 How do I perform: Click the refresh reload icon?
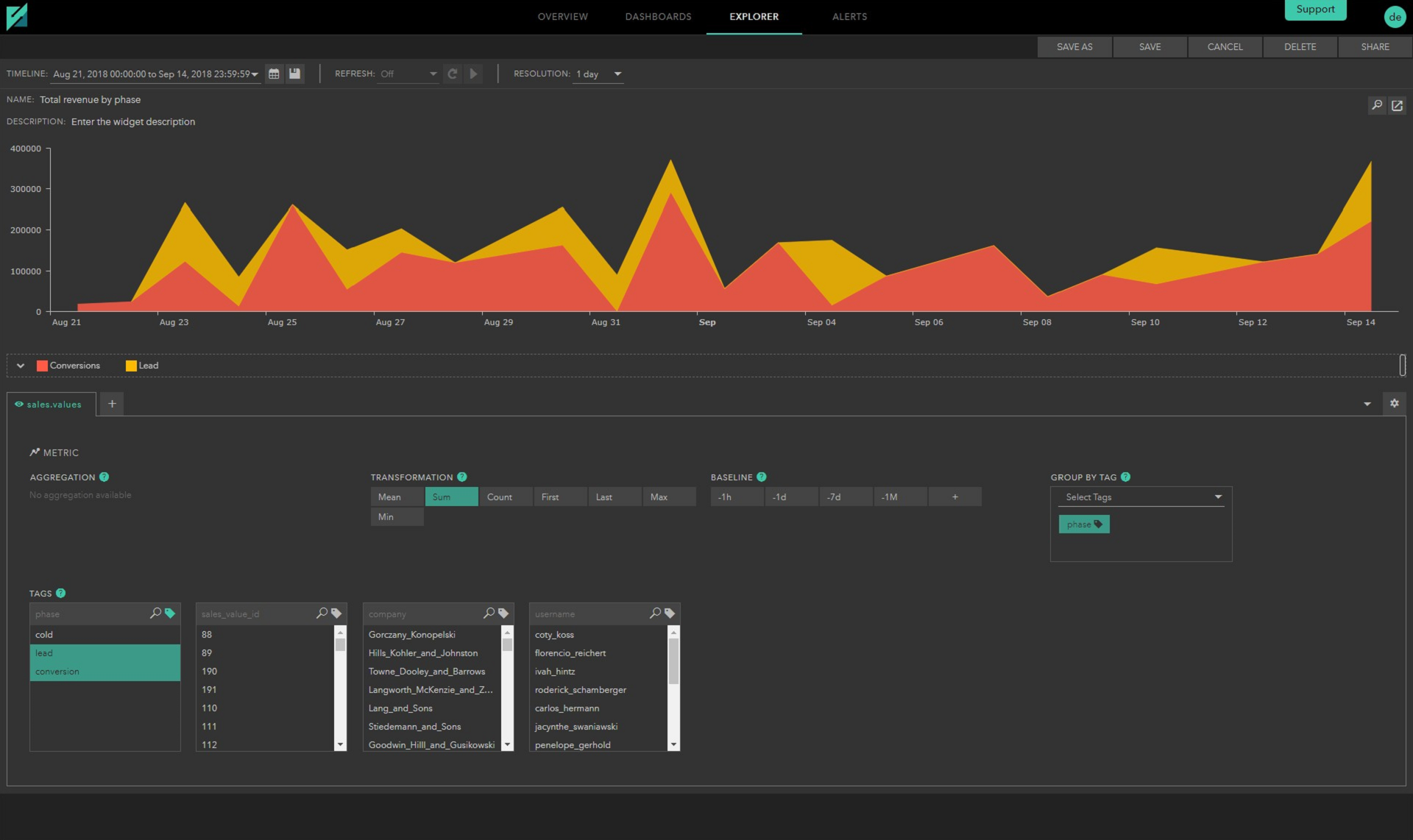[x=453, y=74]
